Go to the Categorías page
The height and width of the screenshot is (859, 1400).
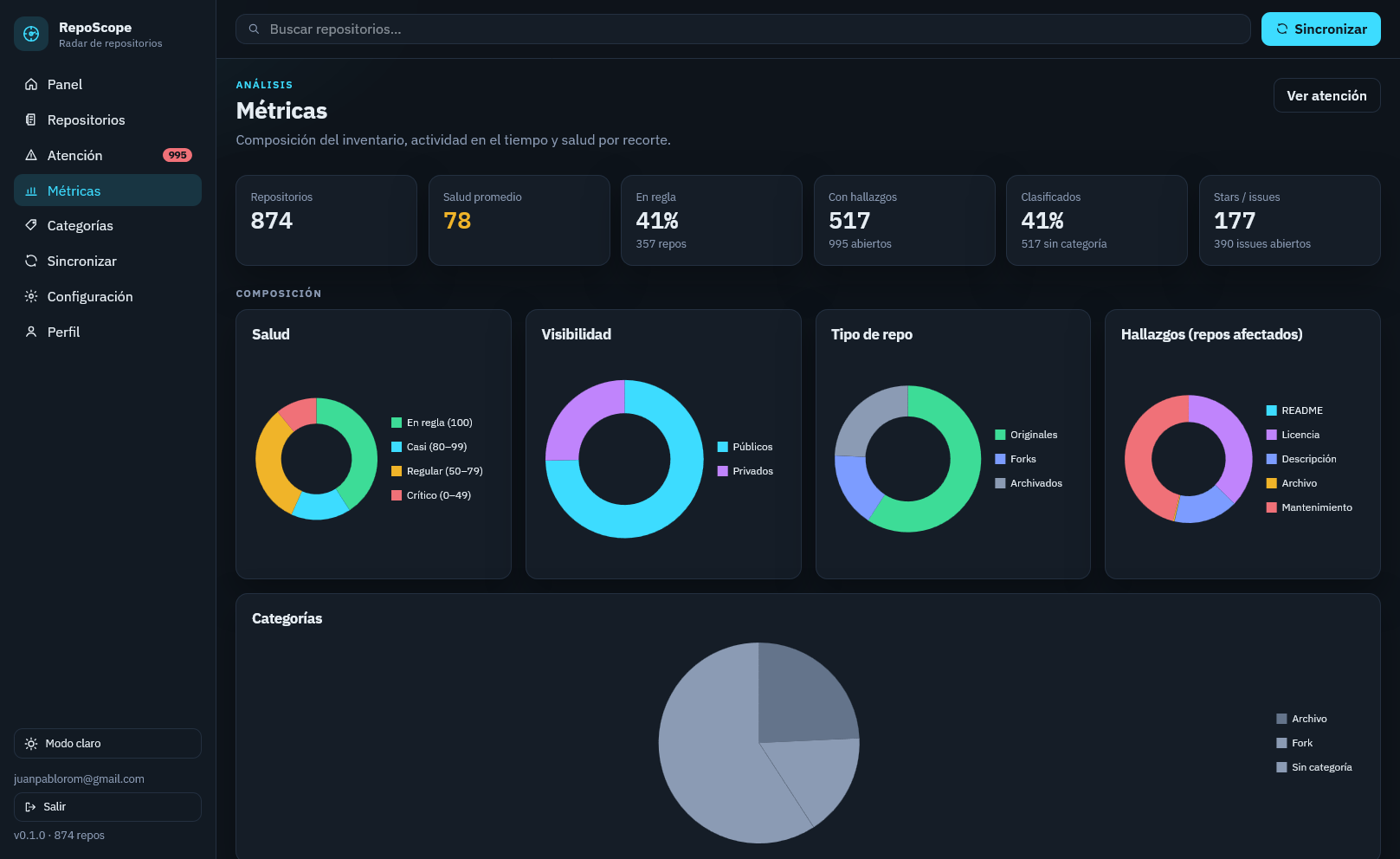107,226
